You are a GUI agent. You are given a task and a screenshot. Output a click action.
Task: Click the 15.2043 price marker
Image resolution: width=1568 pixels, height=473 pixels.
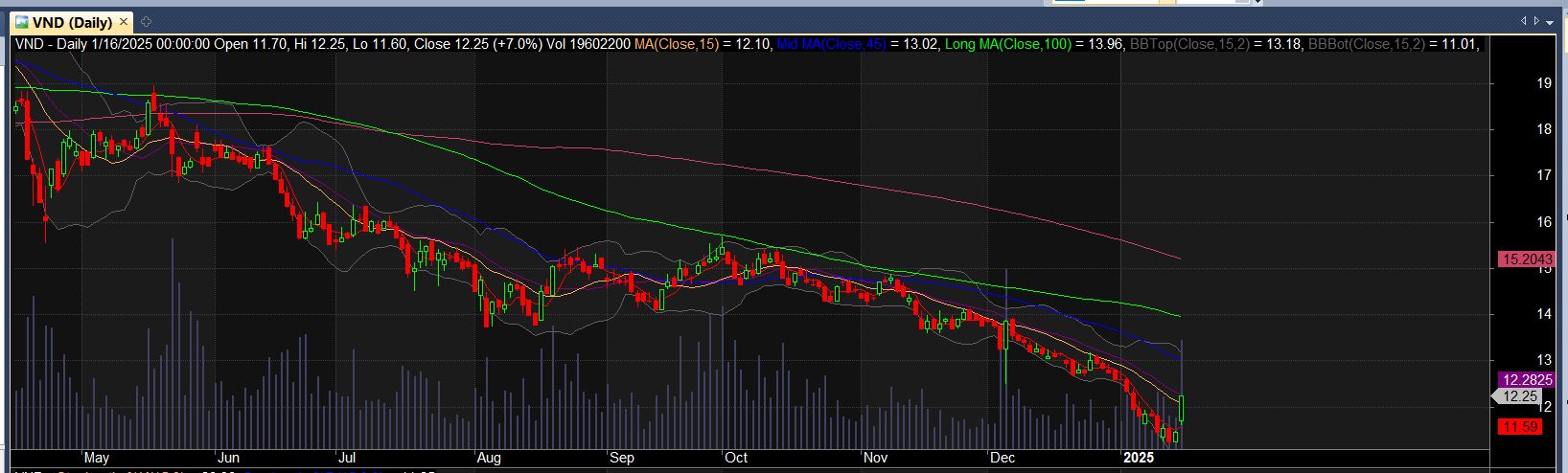click(1527, 259)
